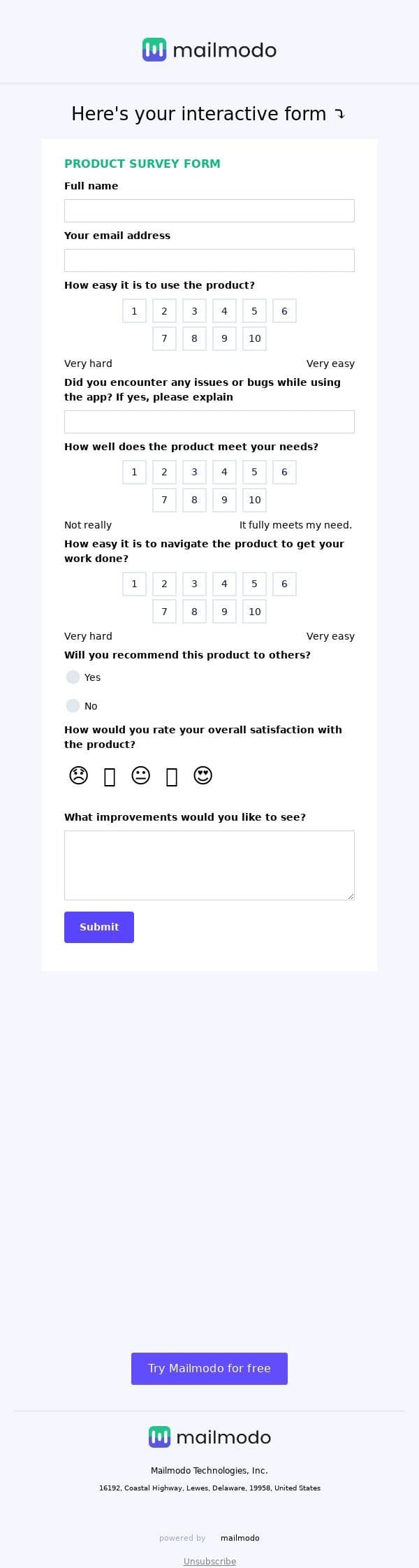Rate product meeting needs as 5
Viewport: 419px width, 1568px height.
coord(254,472)
